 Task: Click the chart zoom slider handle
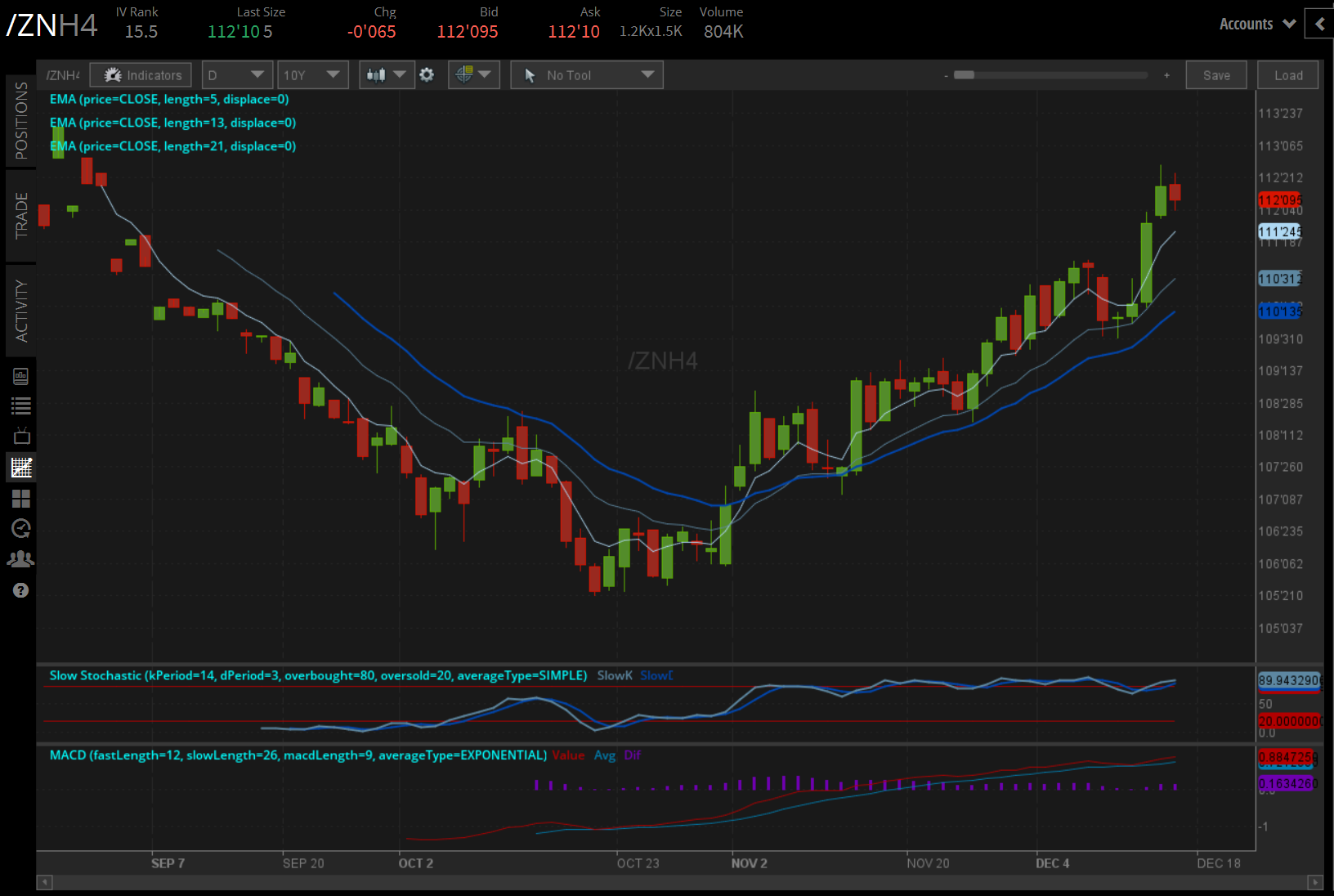(965, 75)
